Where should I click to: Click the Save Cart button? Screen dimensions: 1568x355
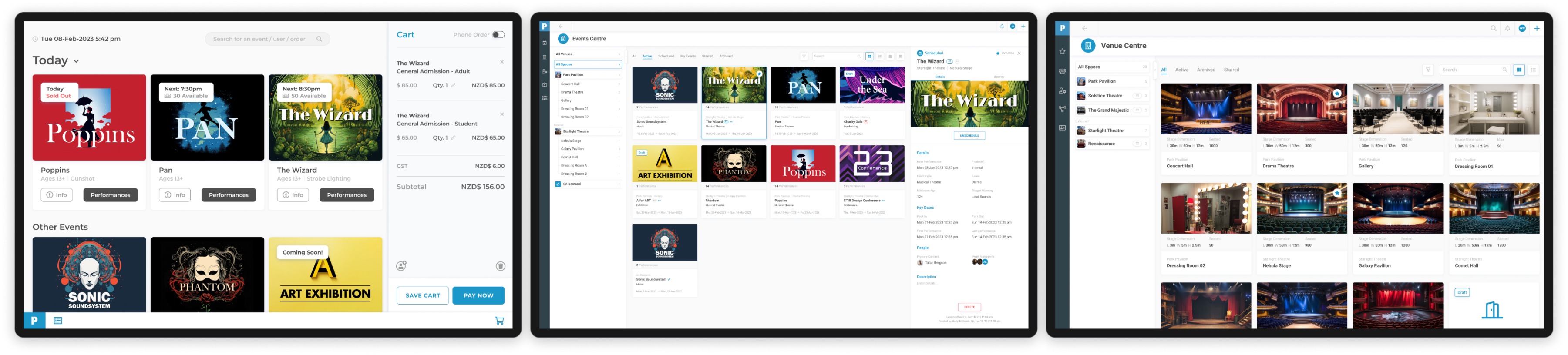422,295
